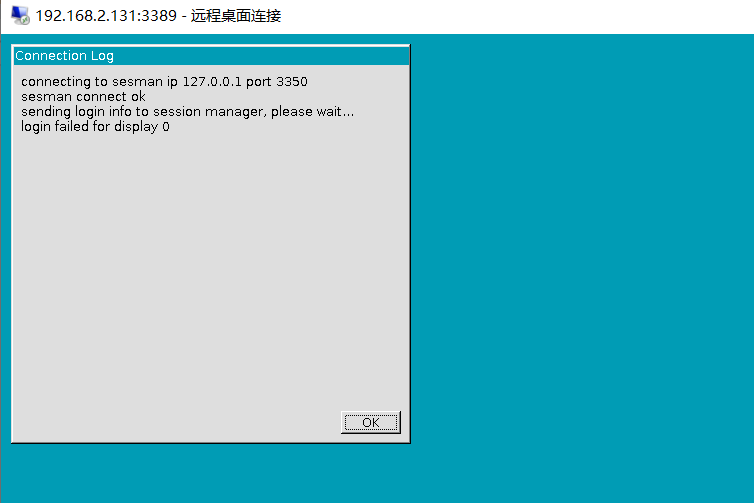Image resolution: width=754 pixels, height=503 pixels.
Task: Select the Connection Log title bar
Action: click(x=211, y=55)
